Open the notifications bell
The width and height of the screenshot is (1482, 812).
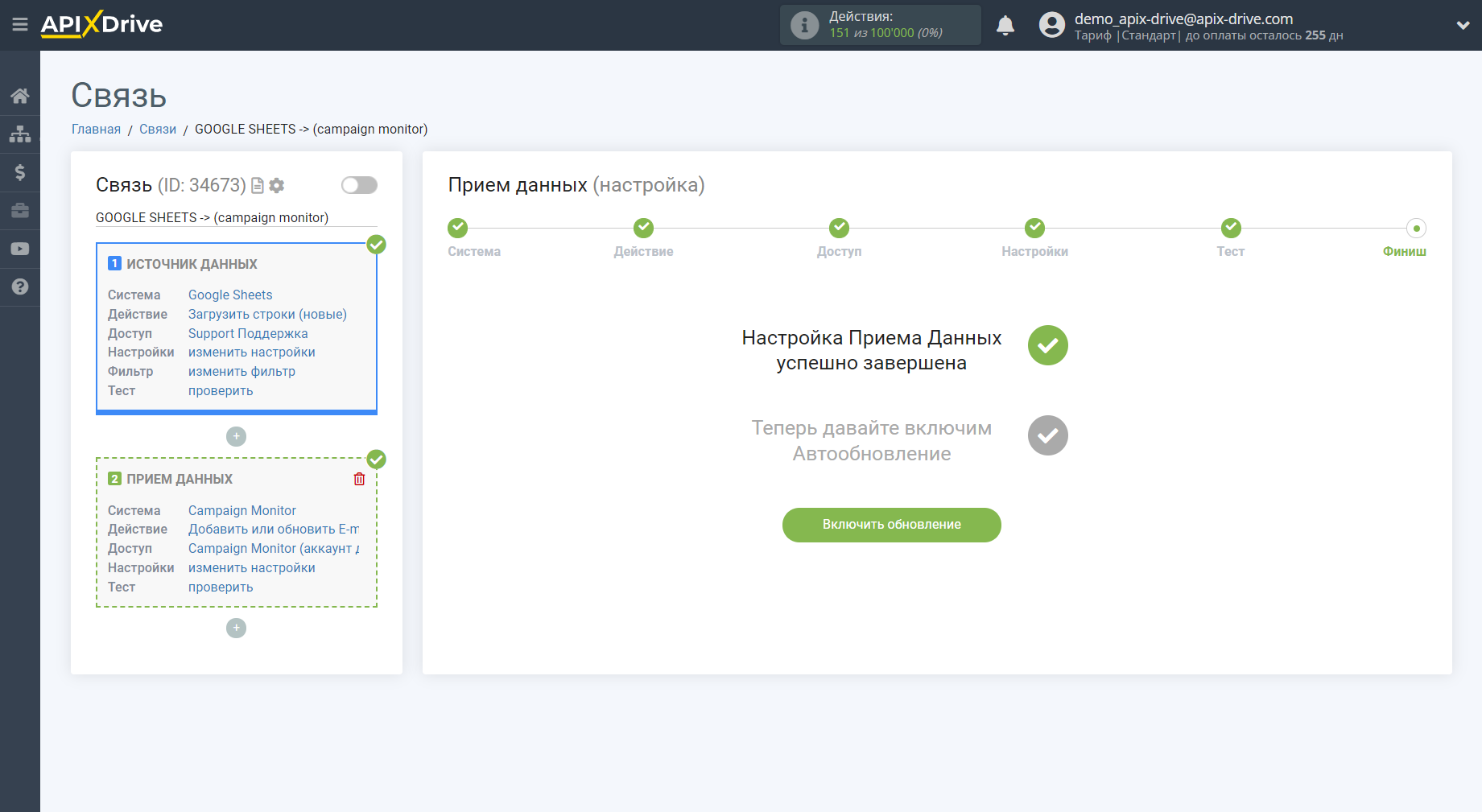point(1005,25)
